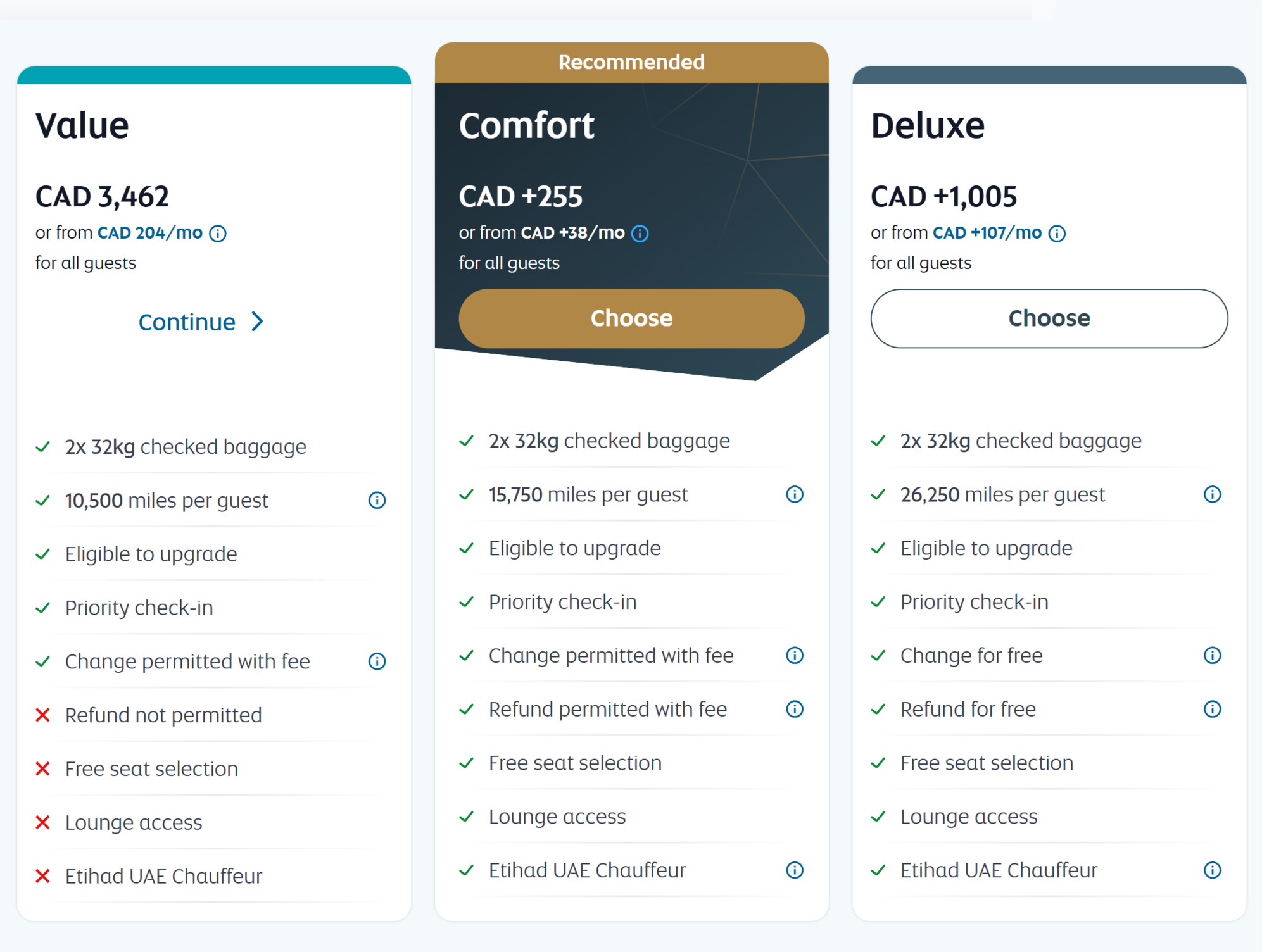The image size is (1262, 952).
Task: Click info icon beside Comfort CAD +38/mo
Action: coord(640,234)
